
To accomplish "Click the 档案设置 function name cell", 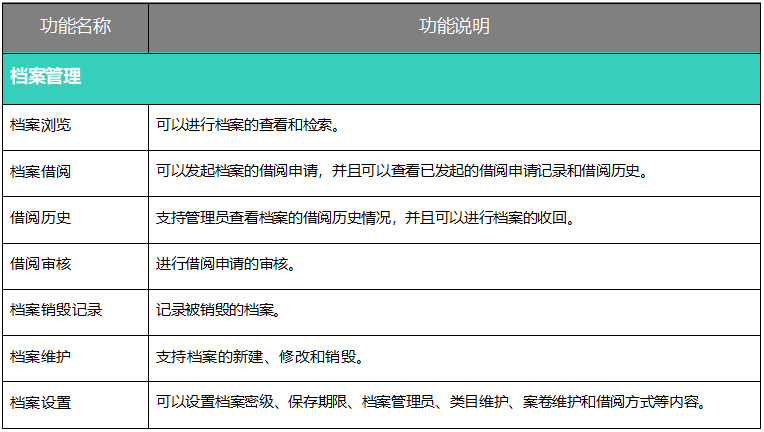I will [x=40, y=404].
